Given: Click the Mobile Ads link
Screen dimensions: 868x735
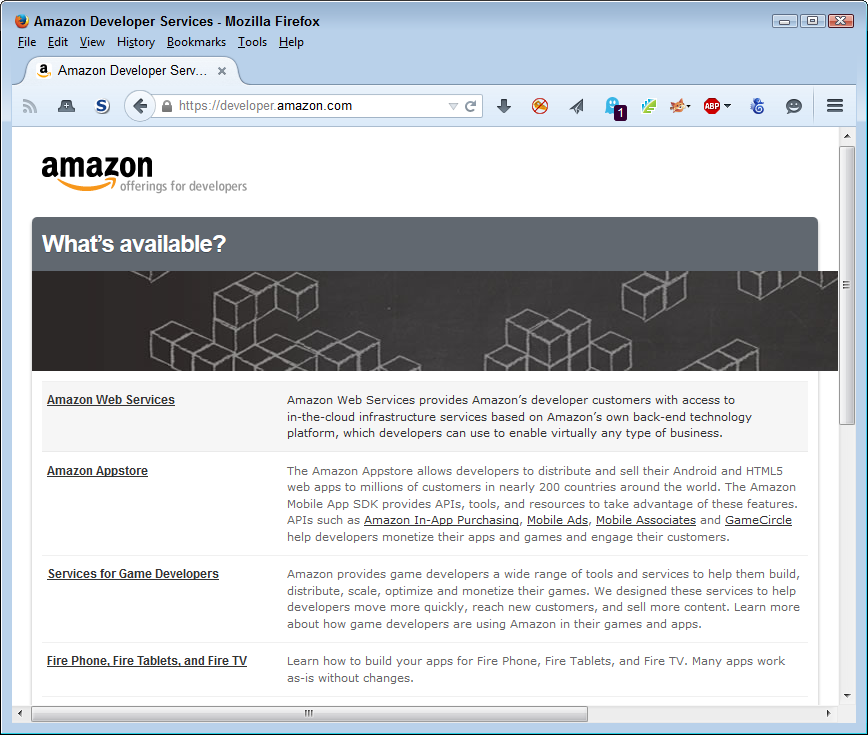Looking at the screenshot, I should 557,519.
